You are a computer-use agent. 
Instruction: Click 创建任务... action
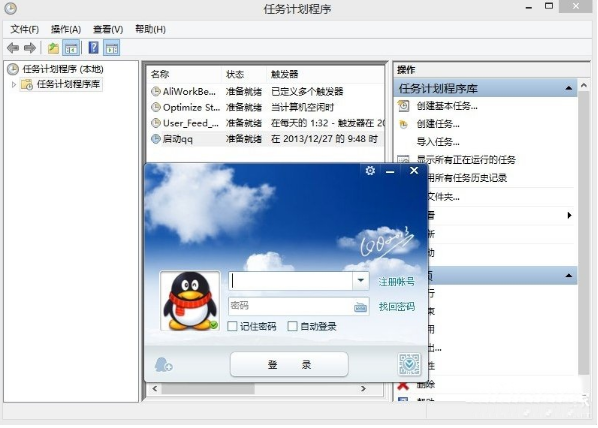438,124
